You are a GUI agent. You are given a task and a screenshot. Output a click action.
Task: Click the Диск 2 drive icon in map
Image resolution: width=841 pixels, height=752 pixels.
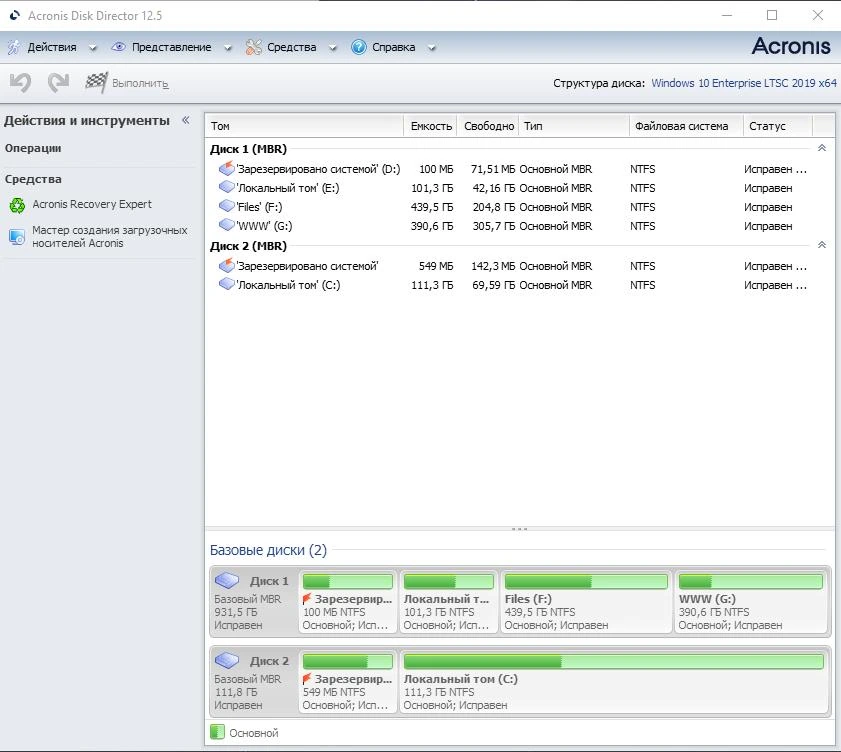pos(227,660)
